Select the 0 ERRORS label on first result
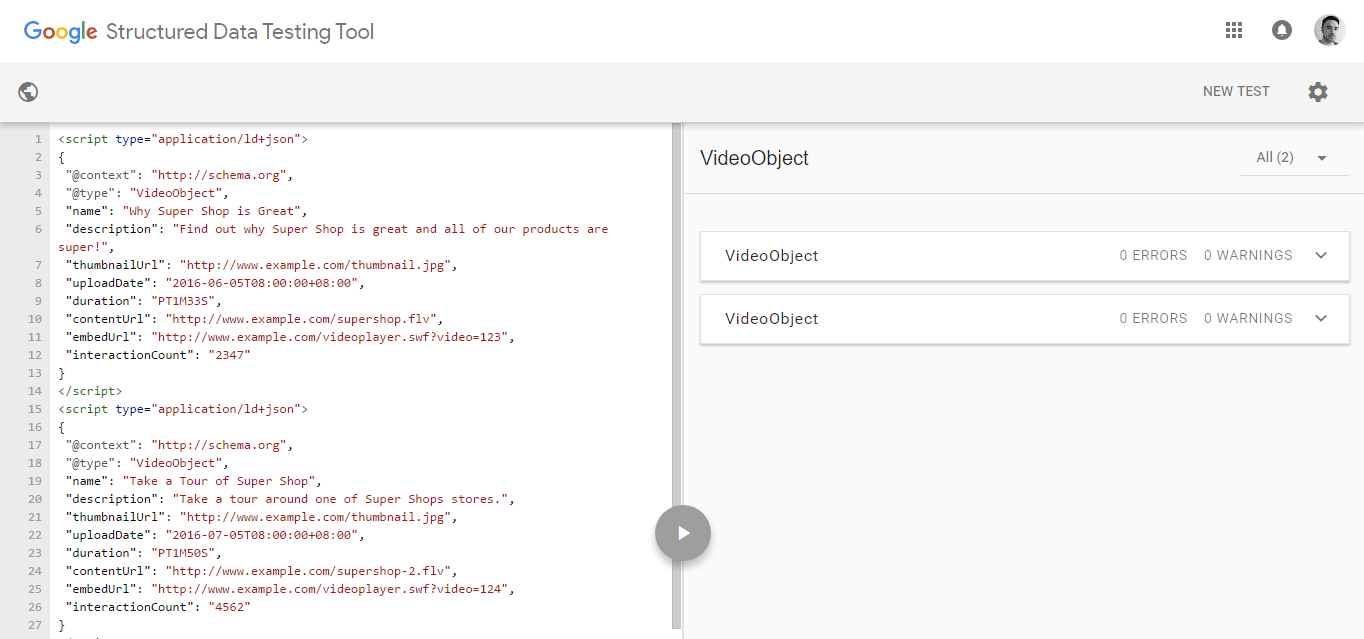This screenshot has width=1364, height=639. point(1153,255)
